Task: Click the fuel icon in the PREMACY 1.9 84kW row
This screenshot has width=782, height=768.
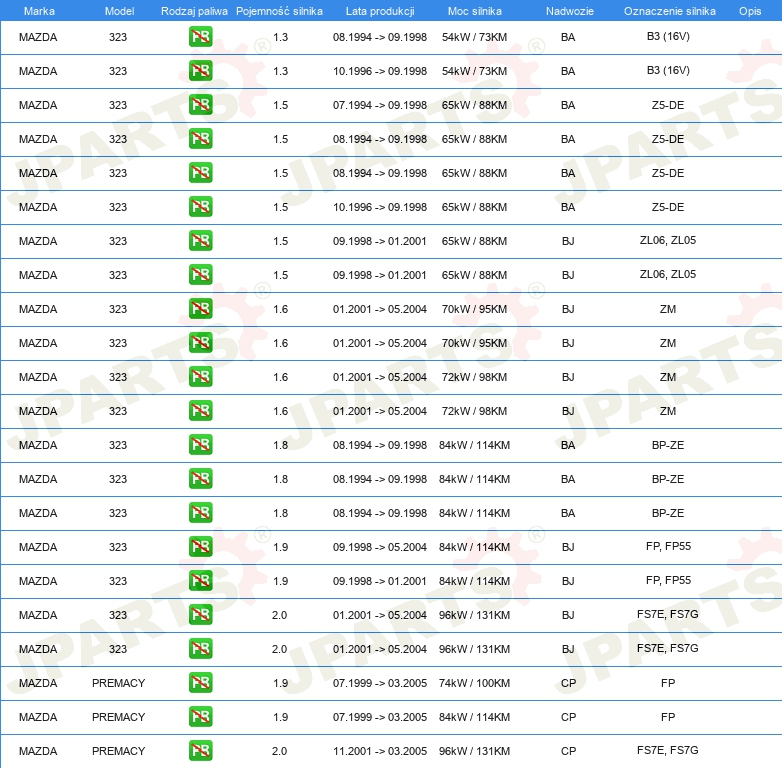Action: pyautogui.click(x=200, y=716)
